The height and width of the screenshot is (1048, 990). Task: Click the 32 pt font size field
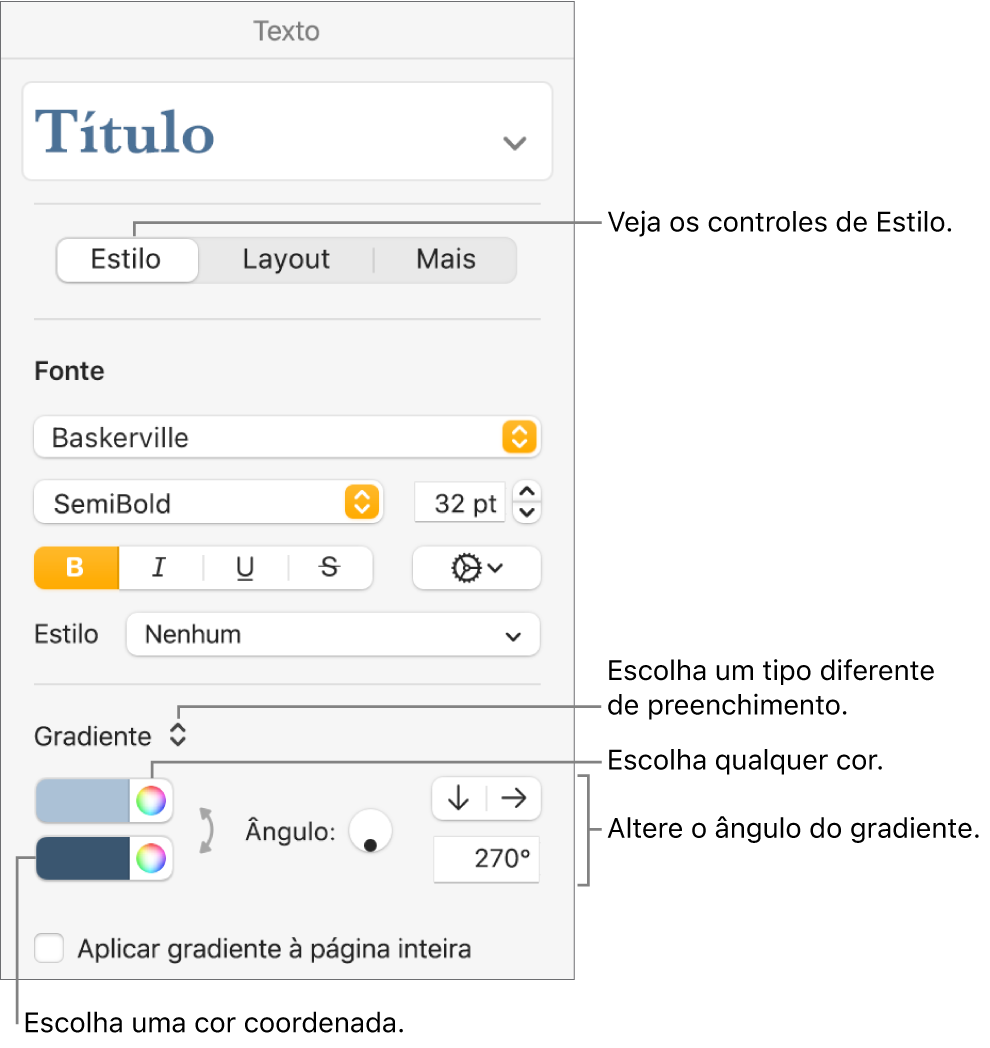460,503
